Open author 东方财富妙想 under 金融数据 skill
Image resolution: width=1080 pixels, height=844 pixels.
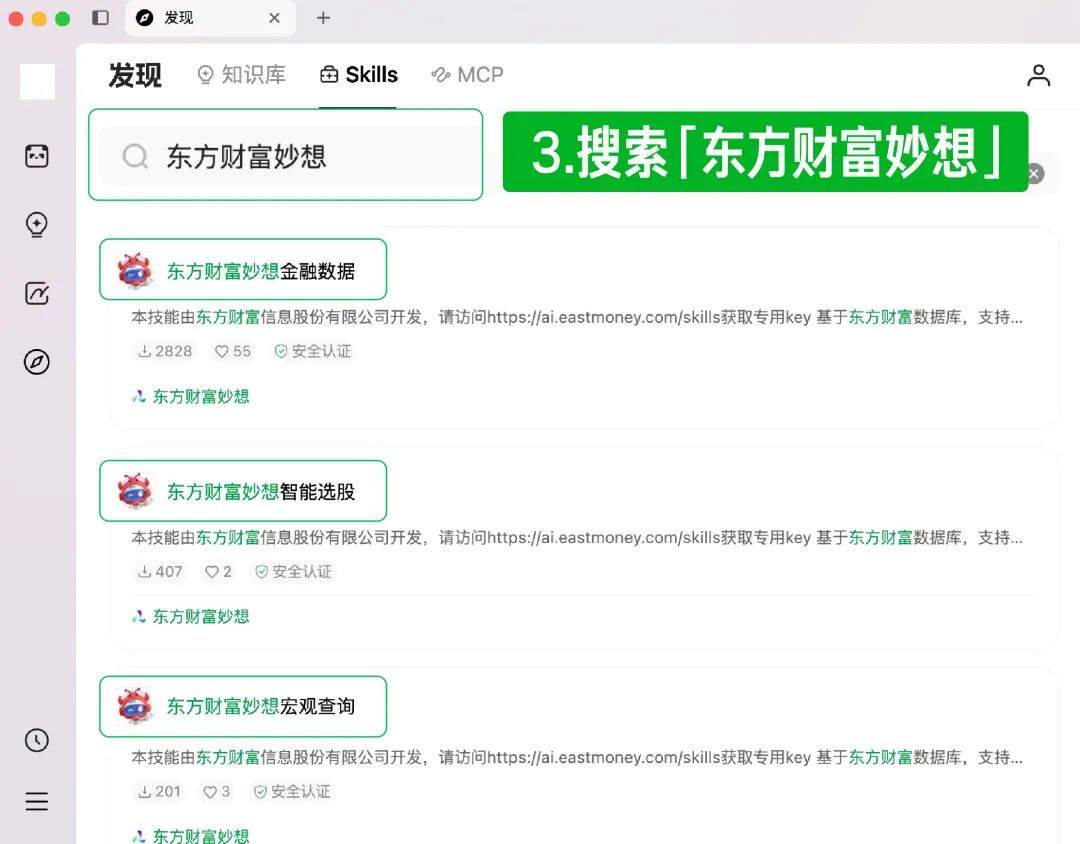191,397
